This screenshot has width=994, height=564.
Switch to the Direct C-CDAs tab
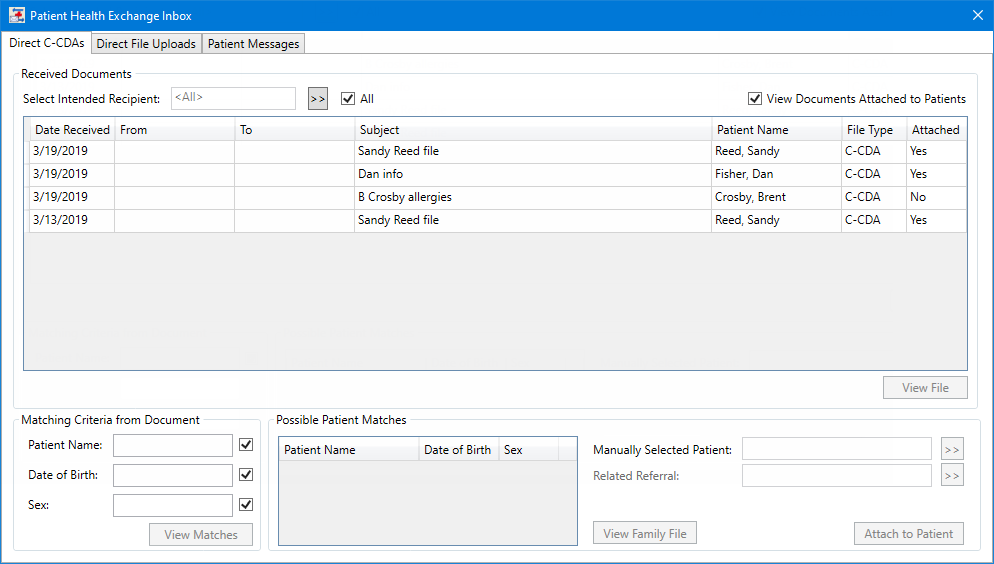pos(46,42)
